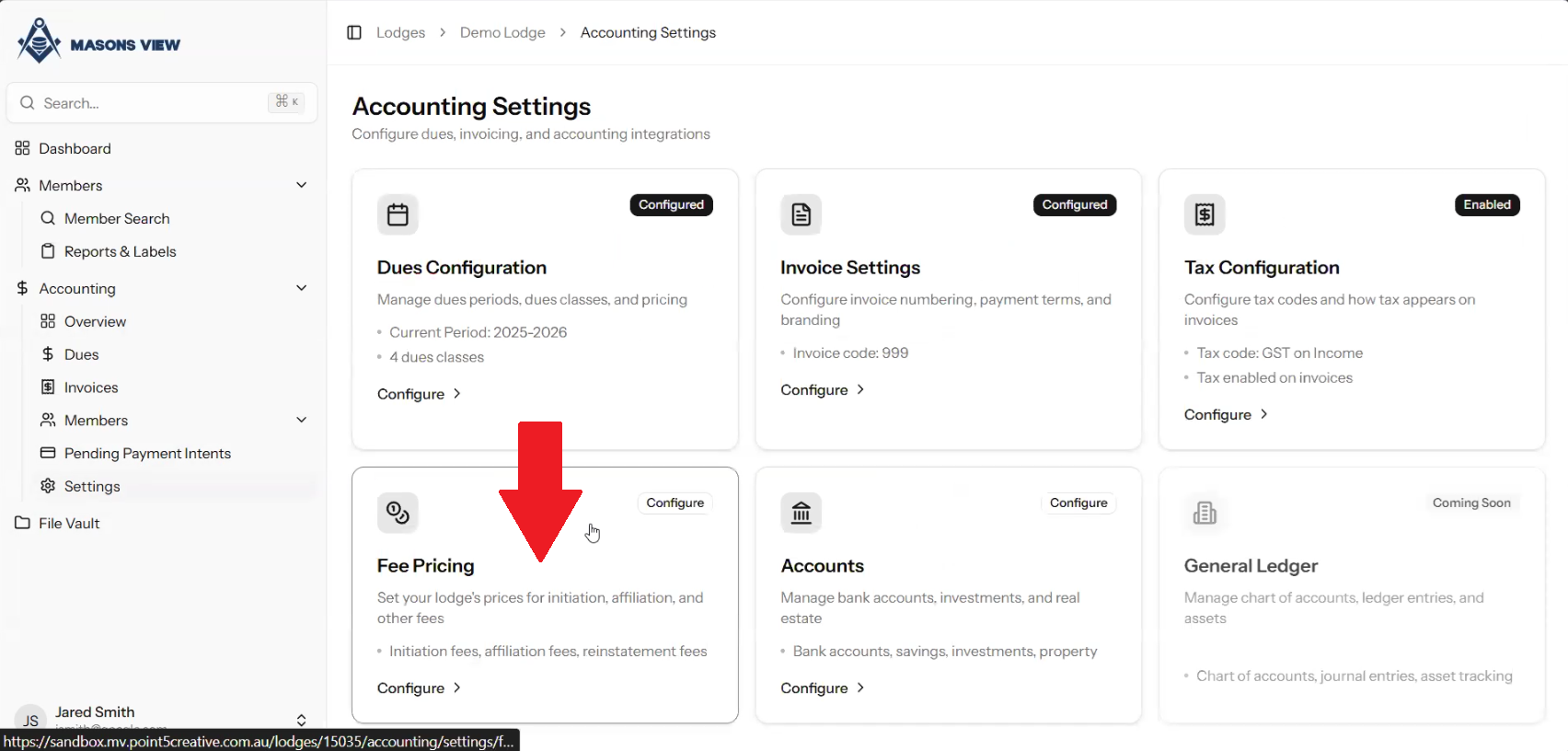1568x751 pixels.
Task: Open the user account switcher chevron
Action: (x=301, y=720)
